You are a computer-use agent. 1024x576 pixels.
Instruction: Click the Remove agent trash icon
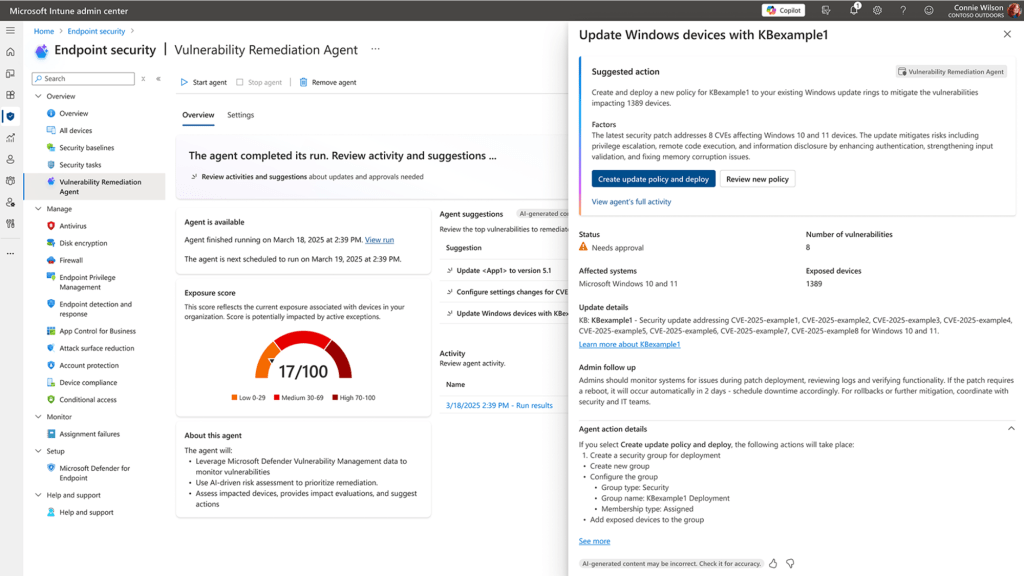point(304,83)
